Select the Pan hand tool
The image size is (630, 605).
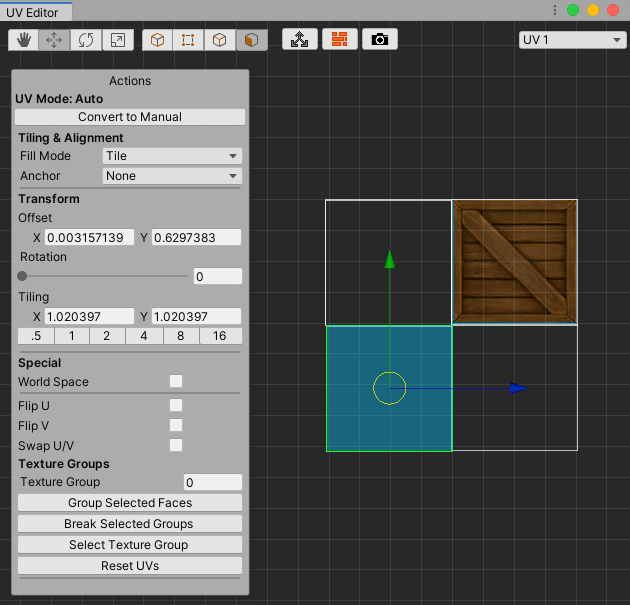coord(24,40)
